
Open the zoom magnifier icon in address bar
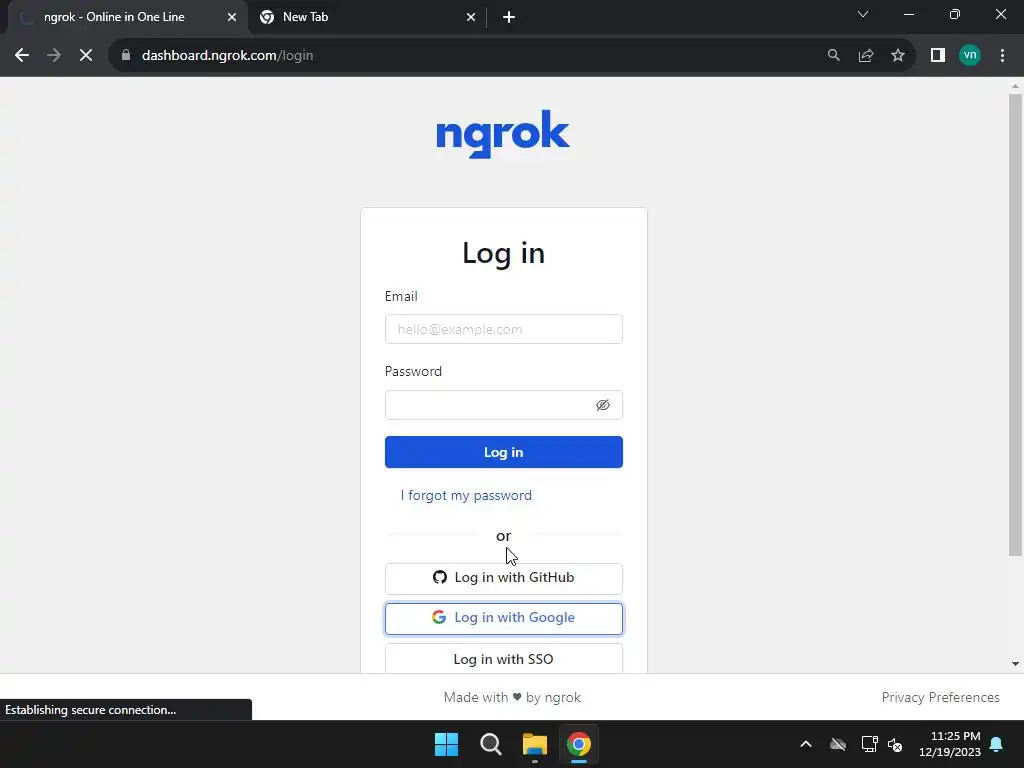(833, 56)
